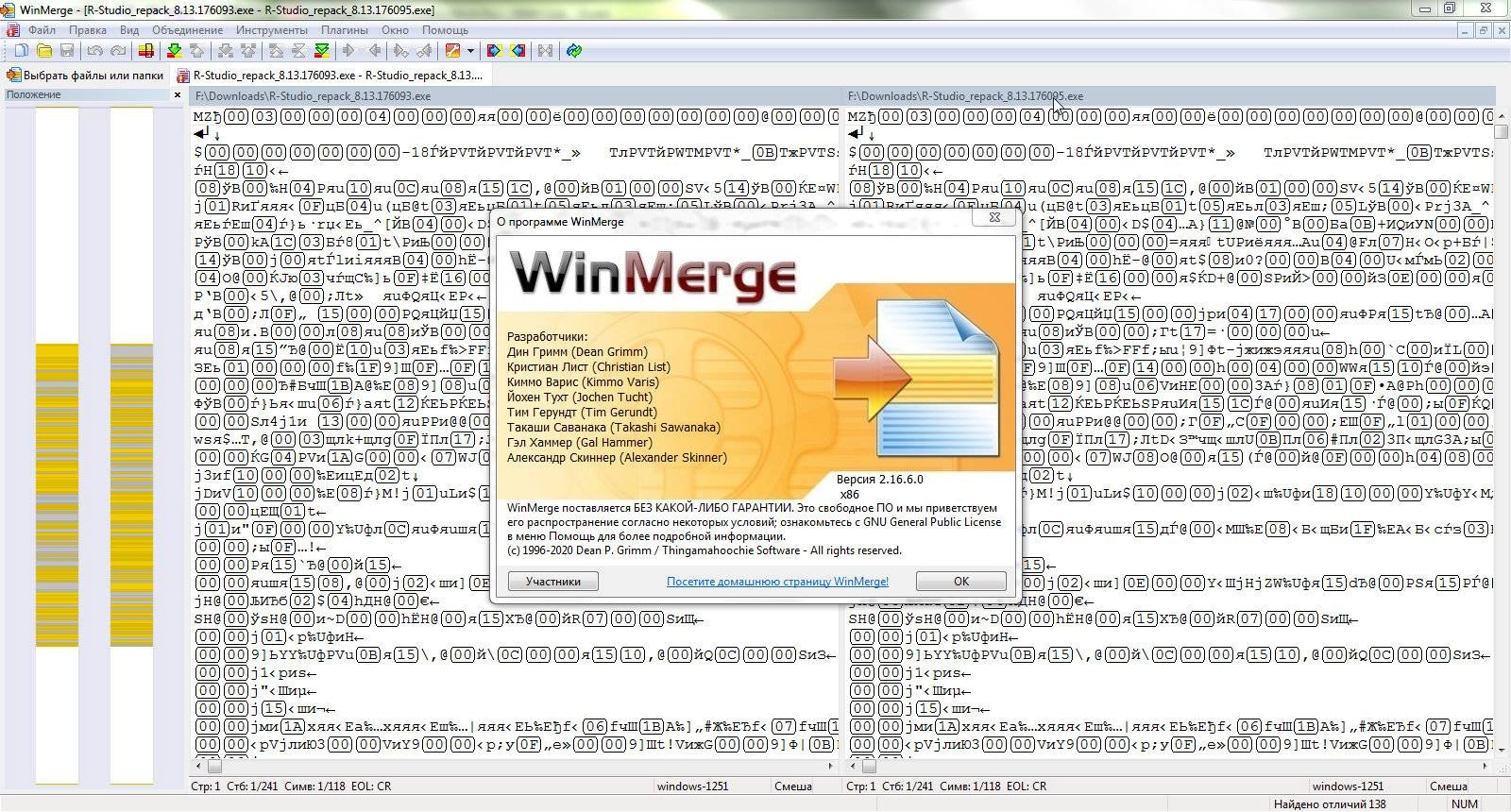Open the Инструменты menu
Screen dimensions: 1511x812
point(272,30)
